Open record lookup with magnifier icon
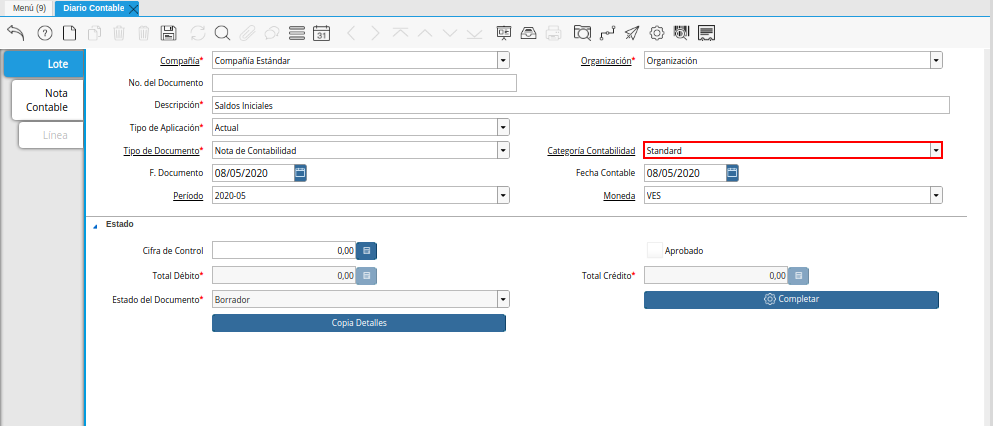 tap(222, 33)
